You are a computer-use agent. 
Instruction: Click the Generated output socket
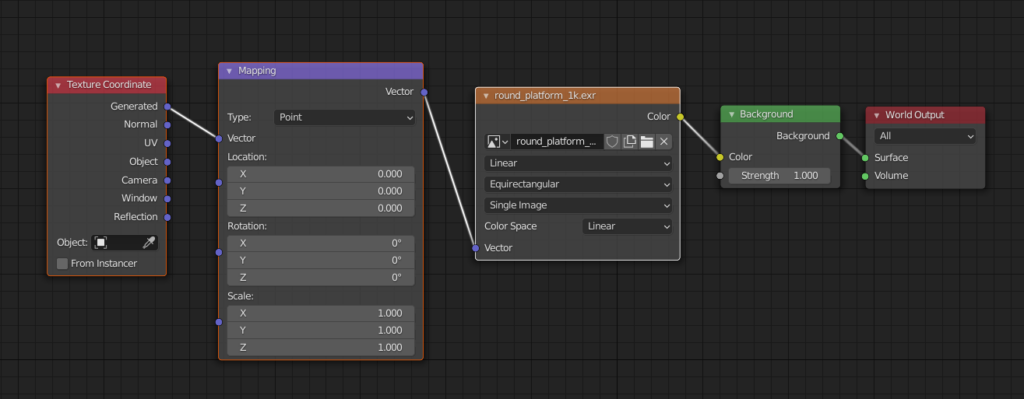[167, 106]
